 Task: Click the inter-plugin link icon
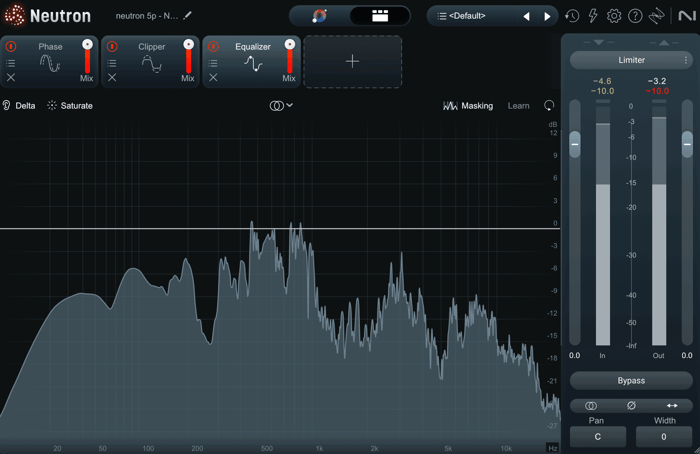(x=656, y=16)
